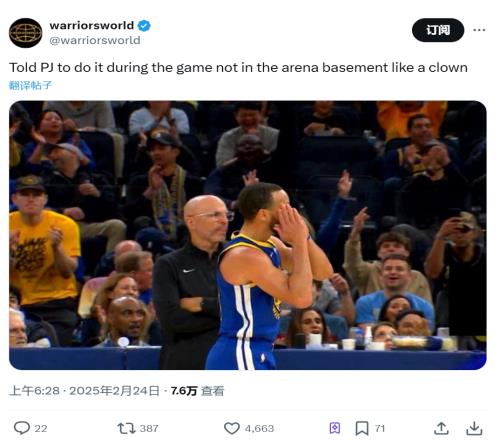Screen dimensions: 500x440
Task: Open the three-dot more options menu
Action: coord(479,30)
